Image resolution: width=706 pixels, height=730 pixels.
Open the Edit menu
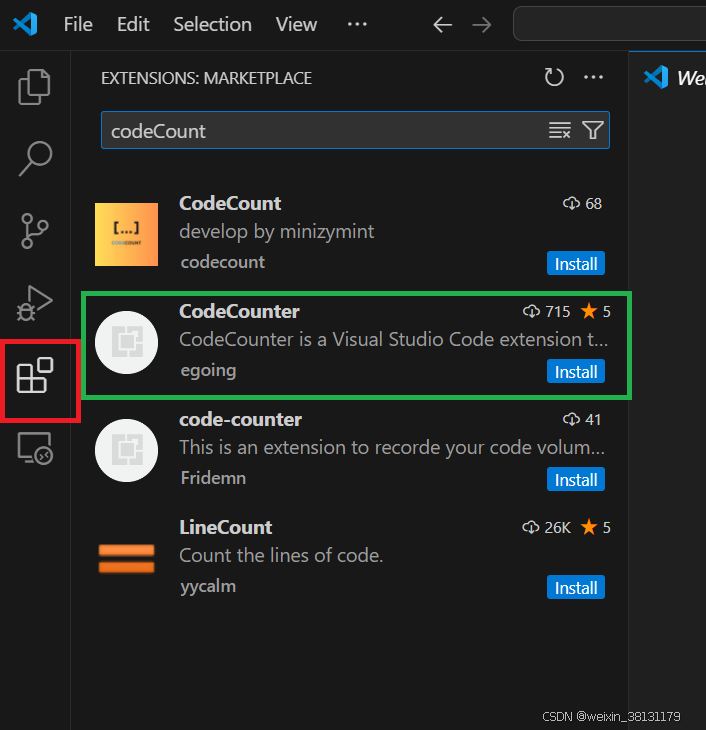coord(133,24)
